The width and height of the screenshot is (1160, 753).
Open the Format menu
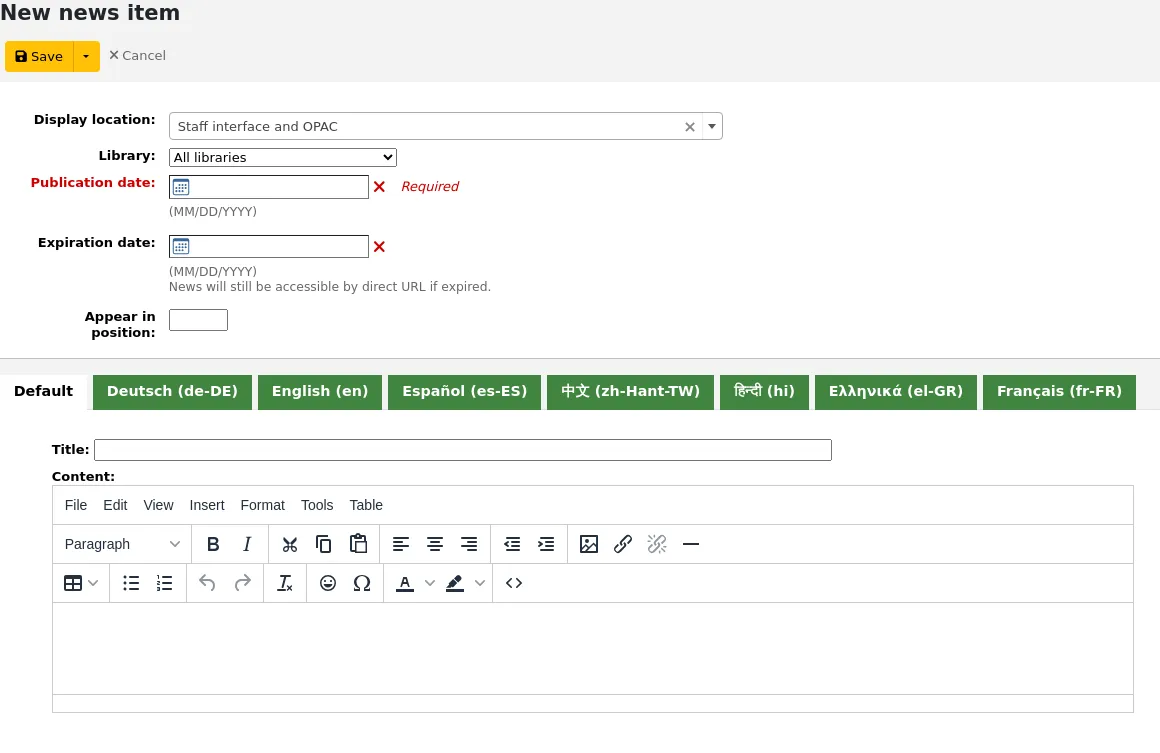tap(263, 505)
